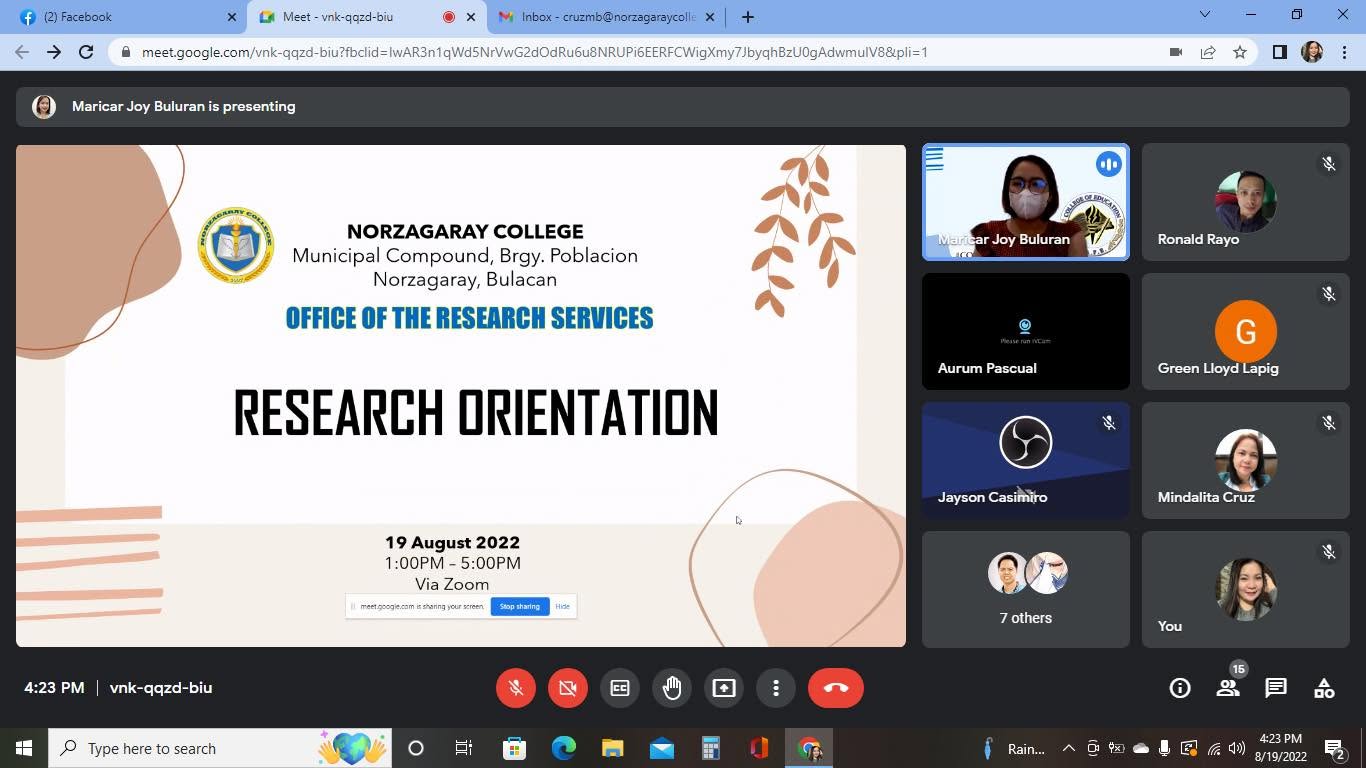This screenshot has width=1366, height=768.
Task: Show hidden system tray icons
Action: [x=1068, y=748]
